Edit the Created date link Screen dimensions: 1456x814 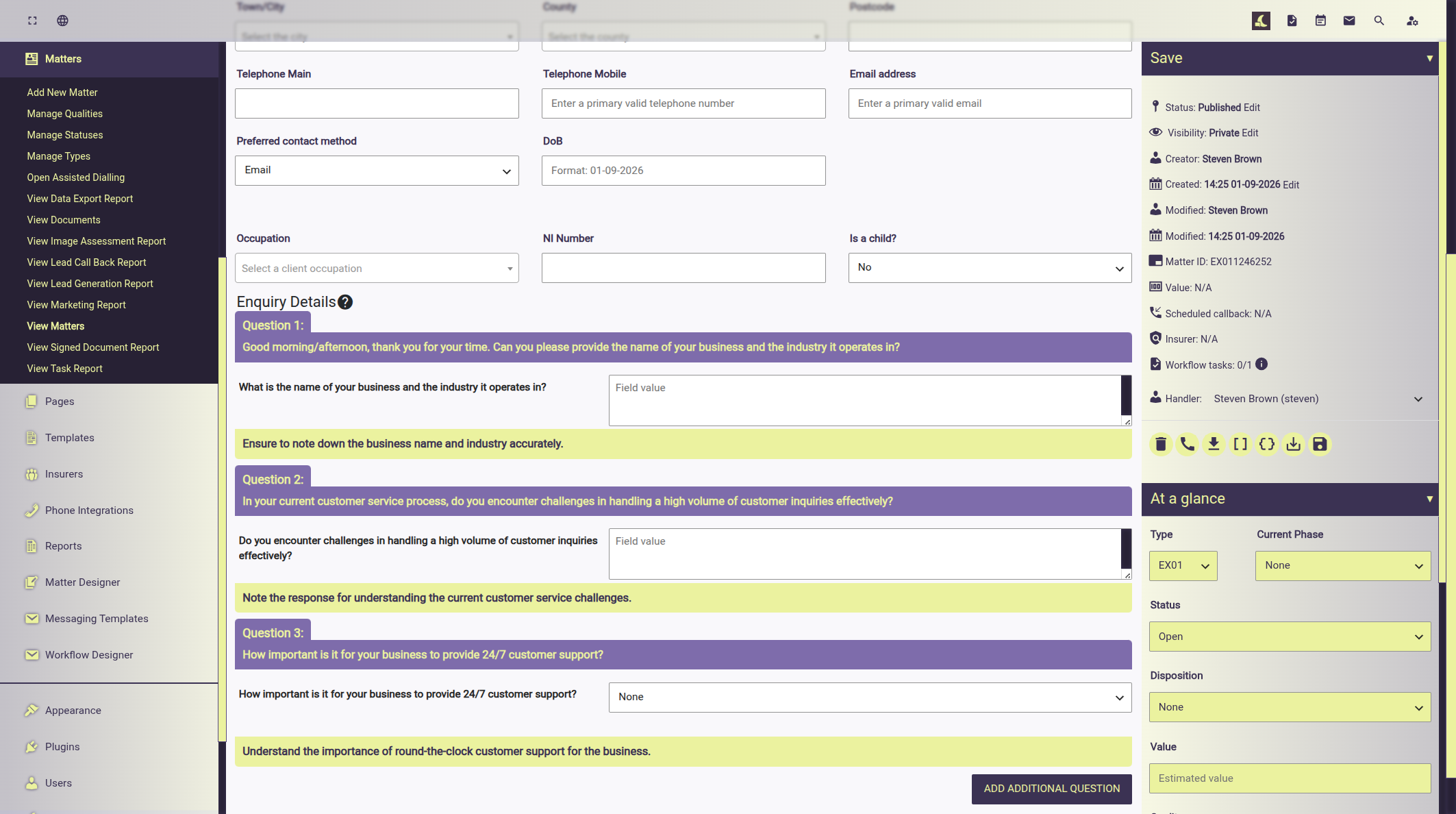(1291, 185)
